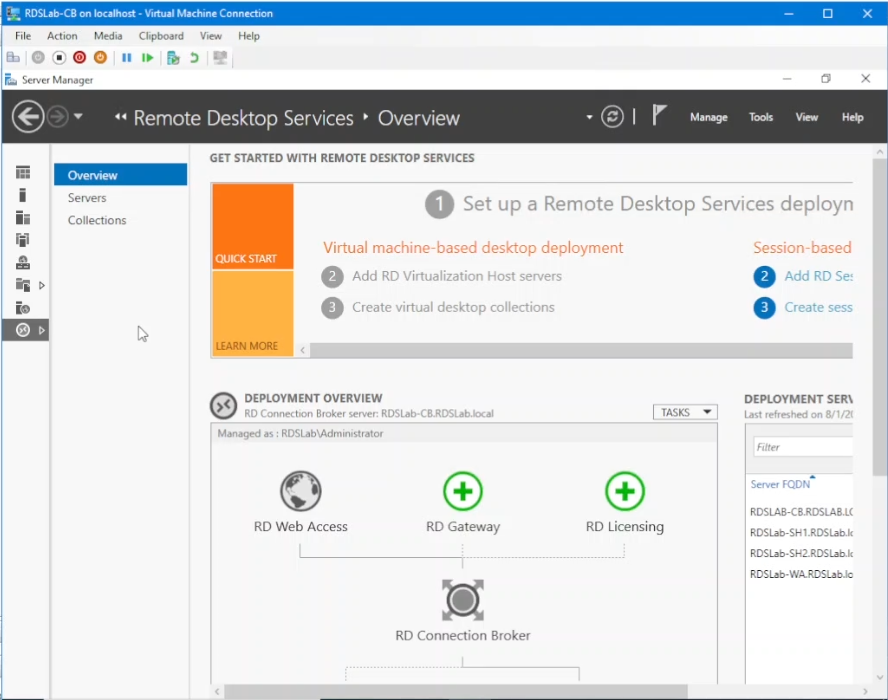The height and width of the screenshot is (700, 888).
Task: Click the Revert VM toolbar icon
Action: coord(196,57)
